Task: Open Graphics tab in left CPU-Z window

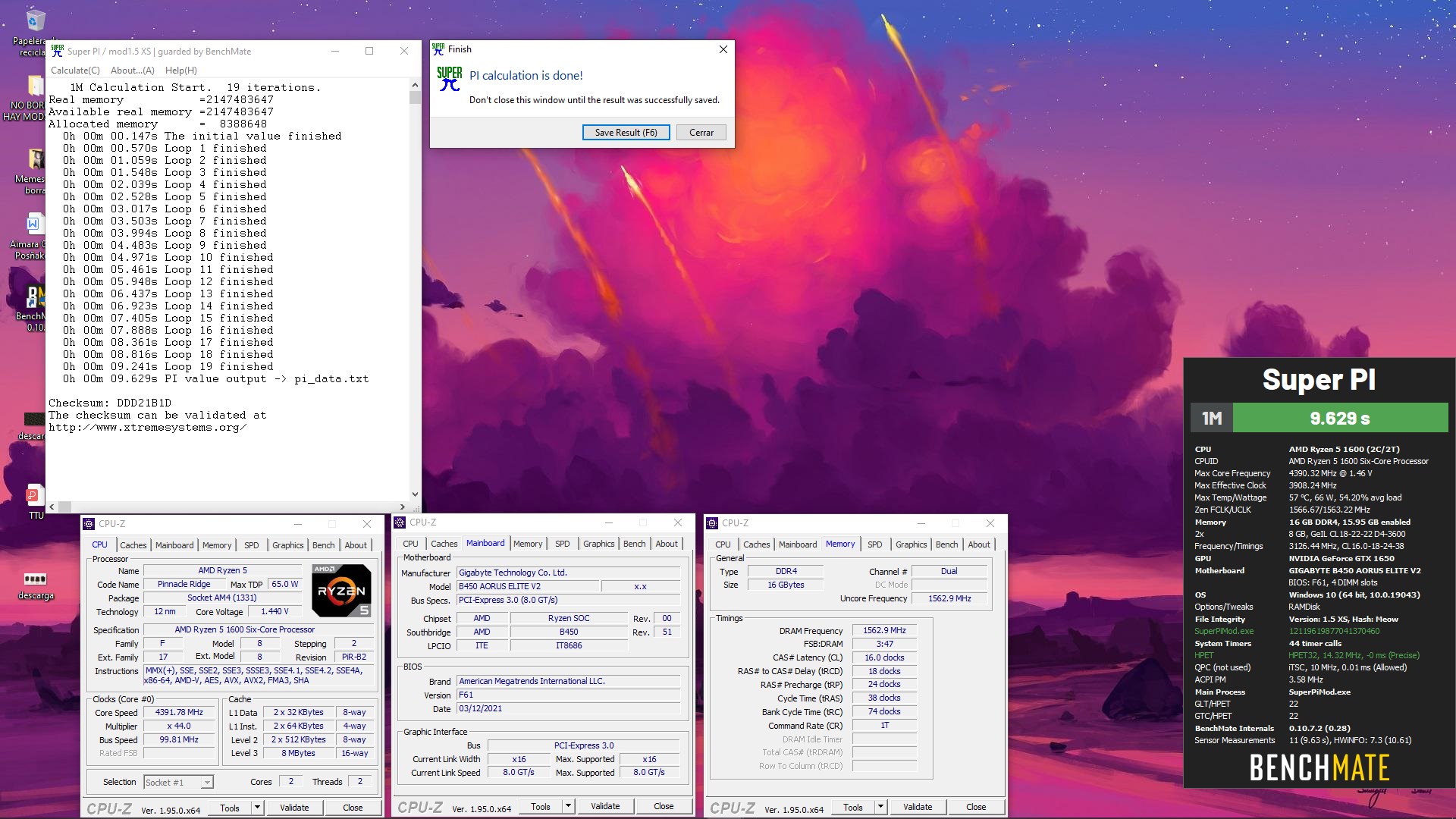Action: tap(288, 545)
